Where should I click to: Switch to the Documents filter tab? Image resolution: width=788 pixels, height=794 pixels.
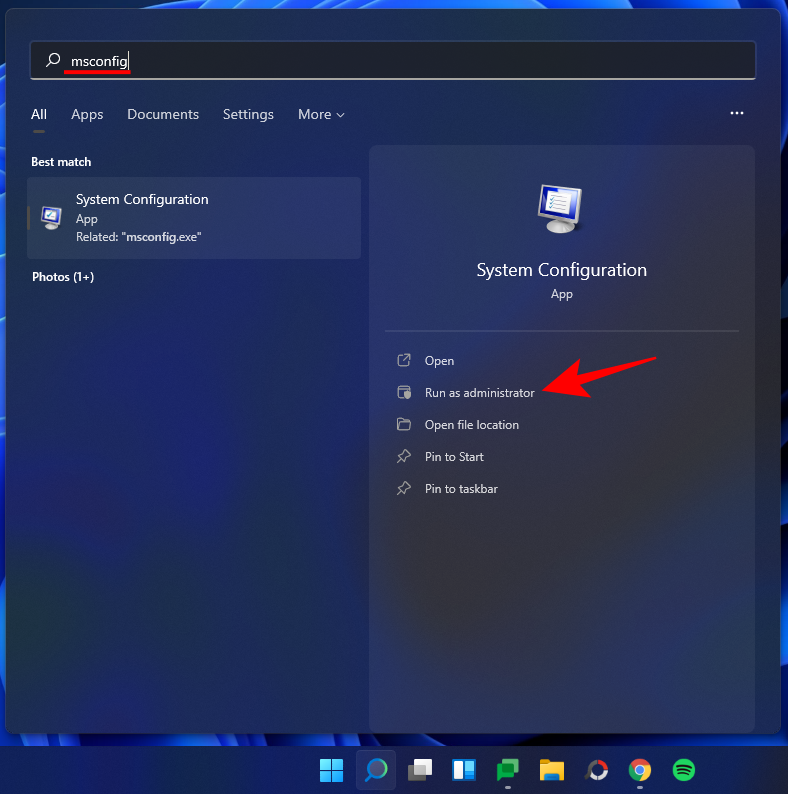[163, 115]
